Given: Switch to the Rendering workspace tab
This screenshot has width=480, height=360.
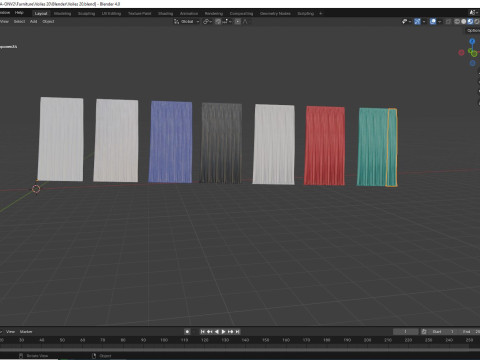Looking at the screenshot, I should (214, 14).
